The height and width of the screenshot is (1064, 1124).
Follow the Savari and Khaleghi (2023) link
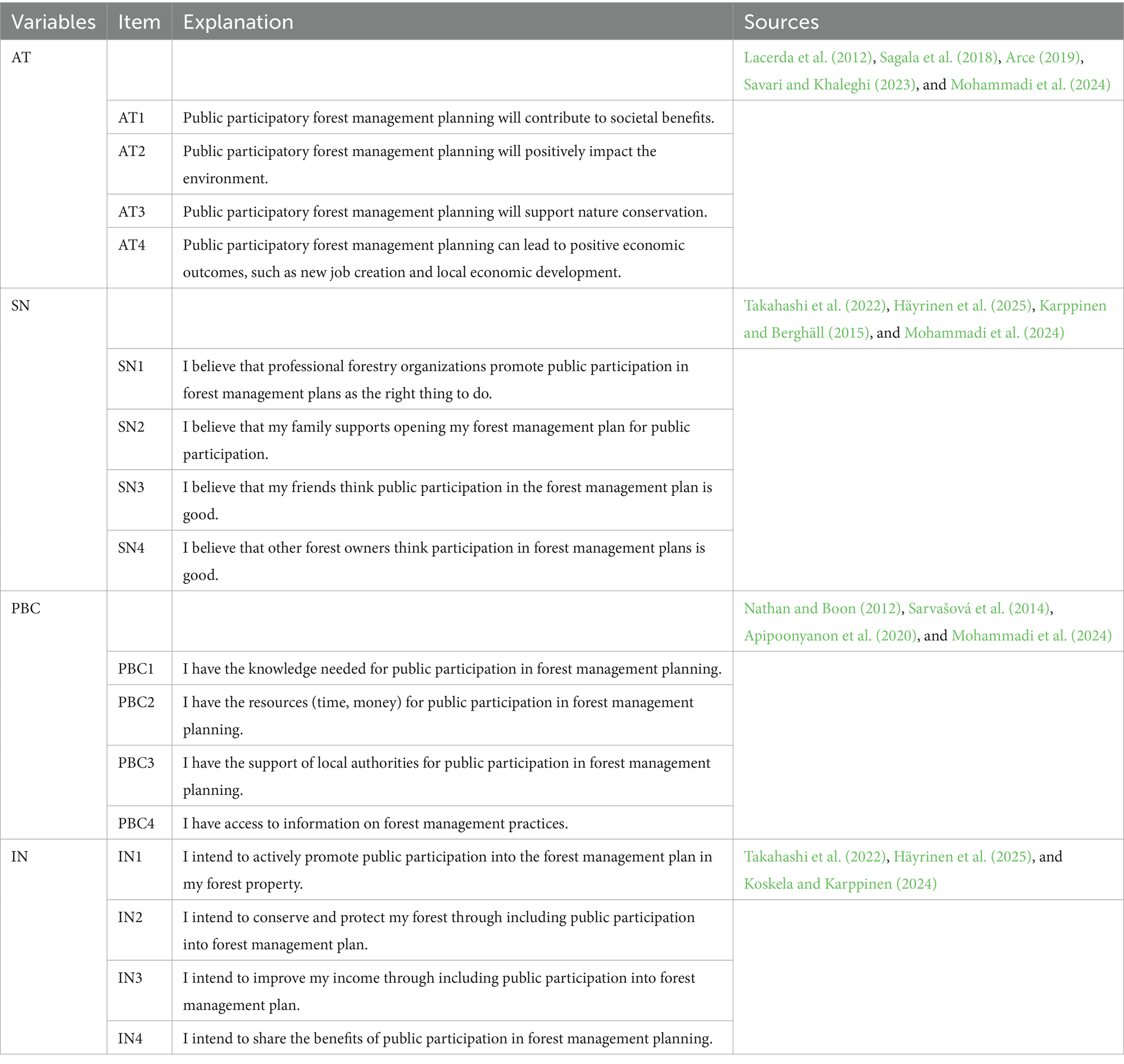[829, 84]
